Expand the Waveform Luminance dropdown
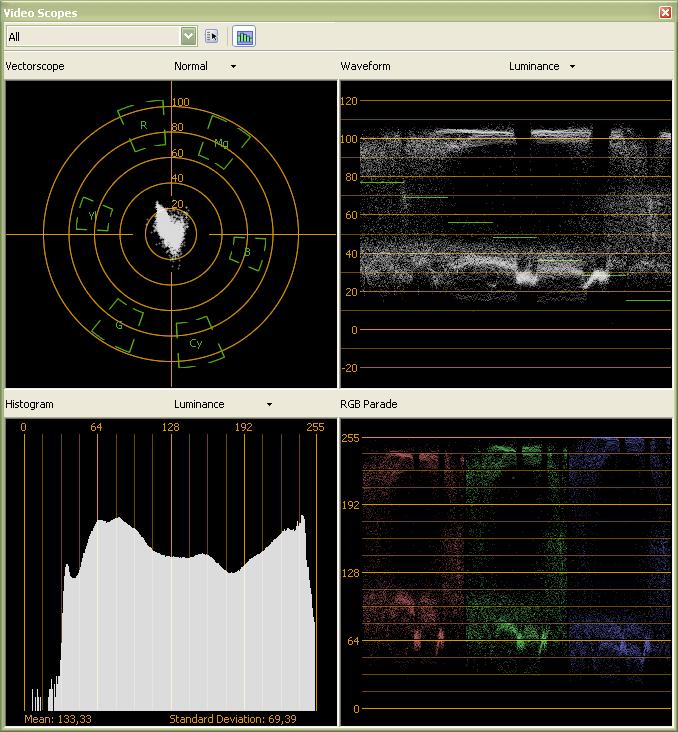 coord(572,67)
